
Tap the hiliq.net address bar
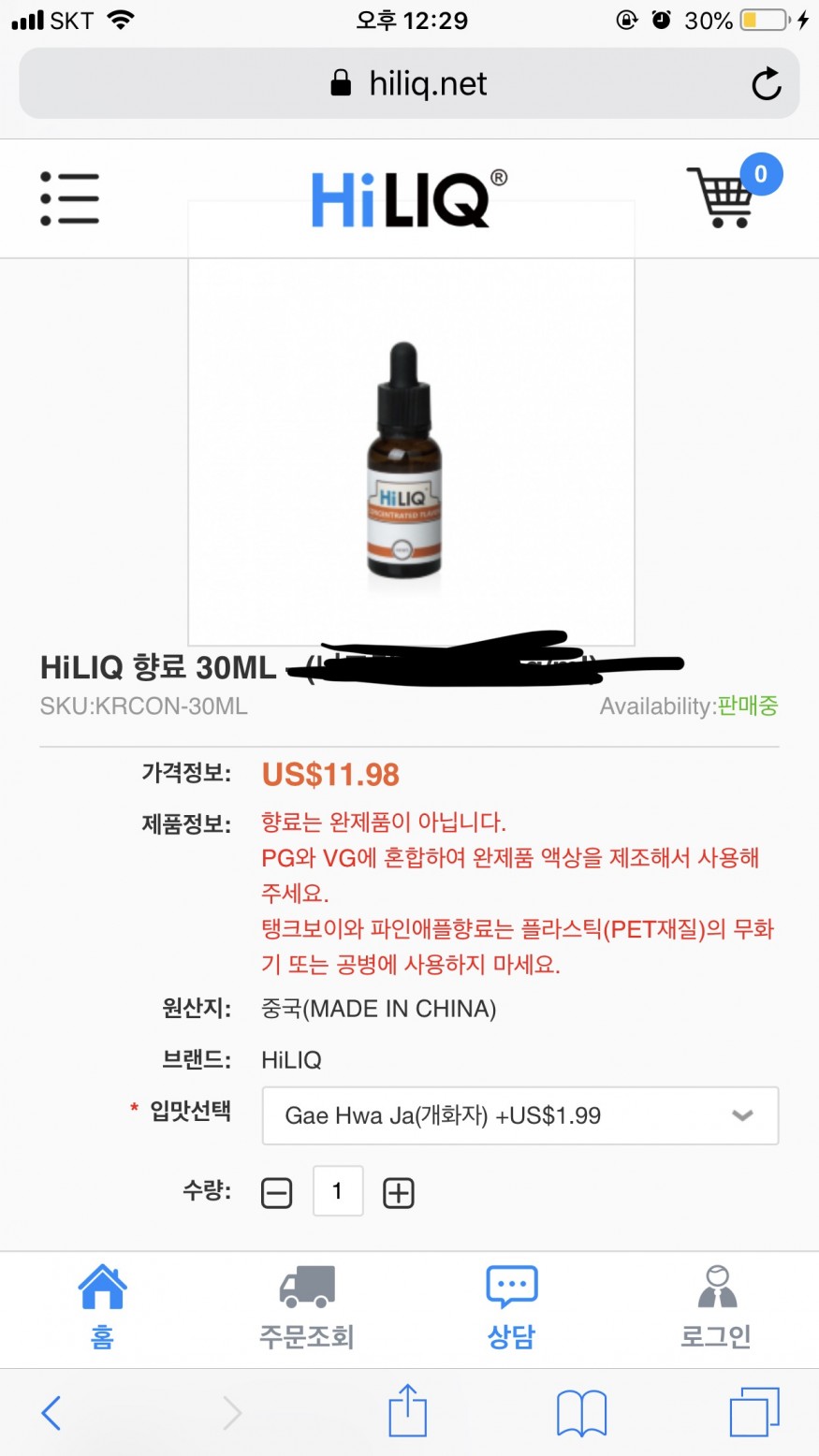[409, 83]
